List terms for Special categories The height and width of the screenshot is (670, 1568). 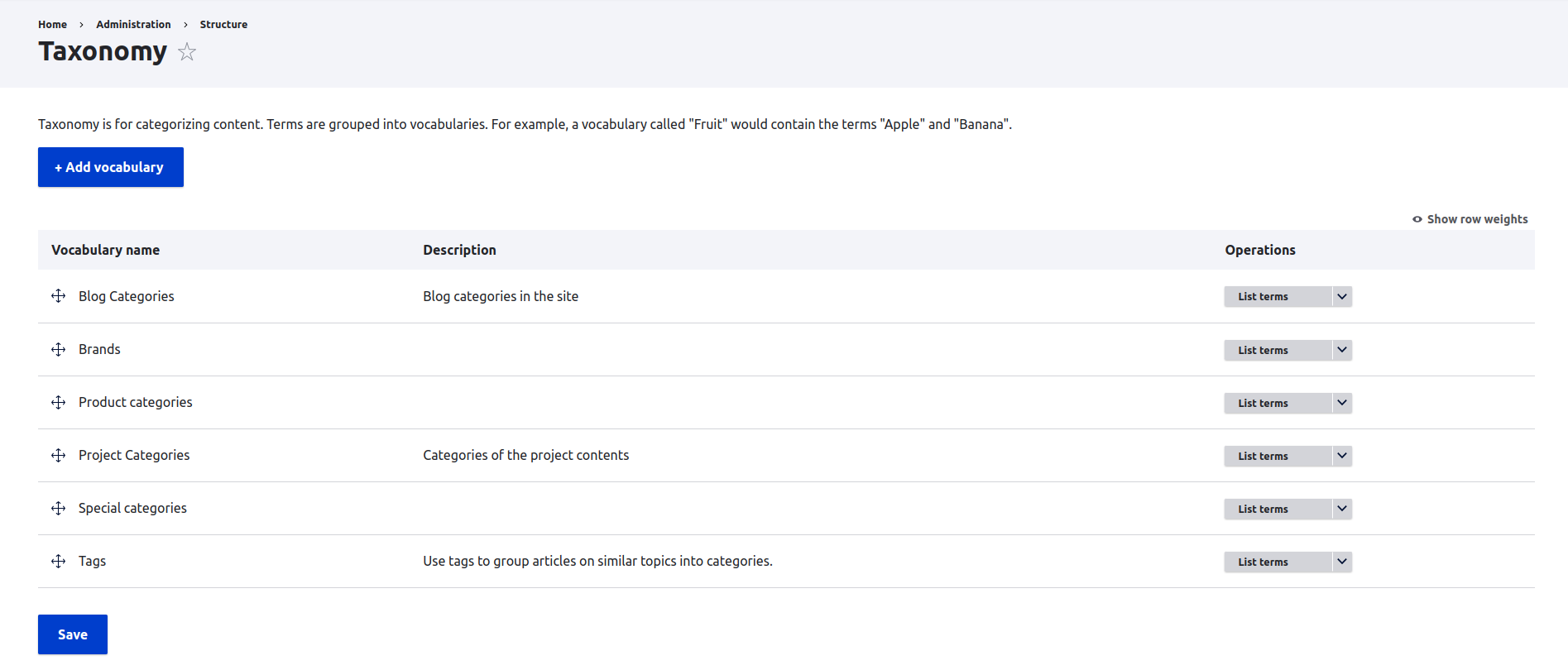pos(1264,509)
